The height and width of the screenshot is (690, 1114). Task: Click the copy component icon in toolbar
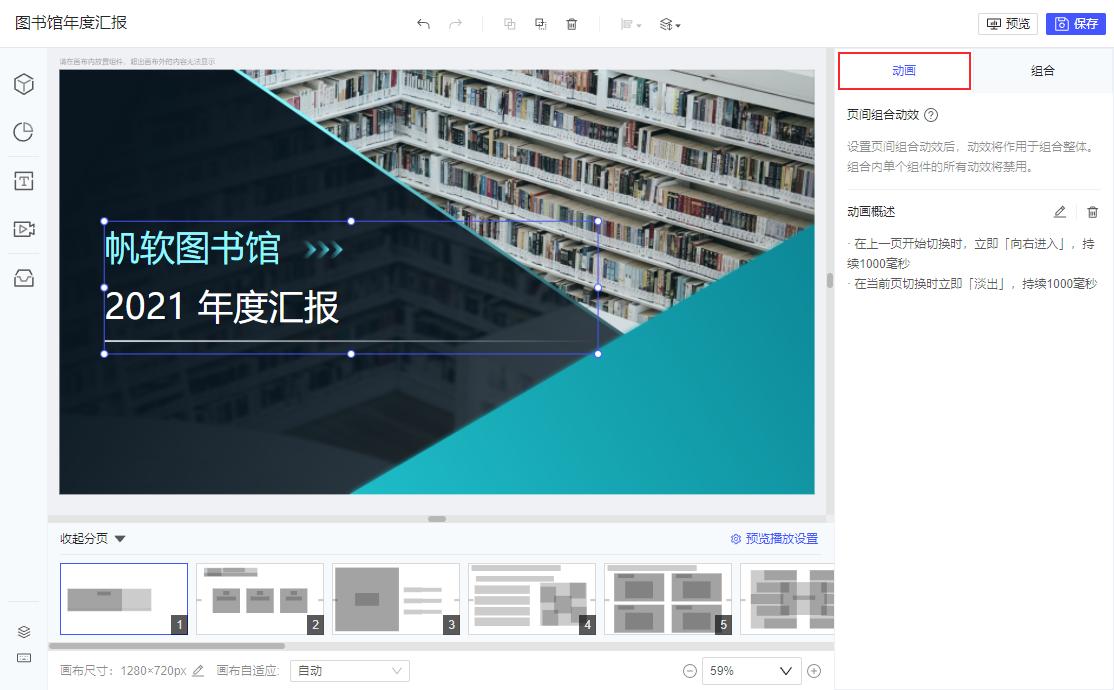tap(509, 23)
